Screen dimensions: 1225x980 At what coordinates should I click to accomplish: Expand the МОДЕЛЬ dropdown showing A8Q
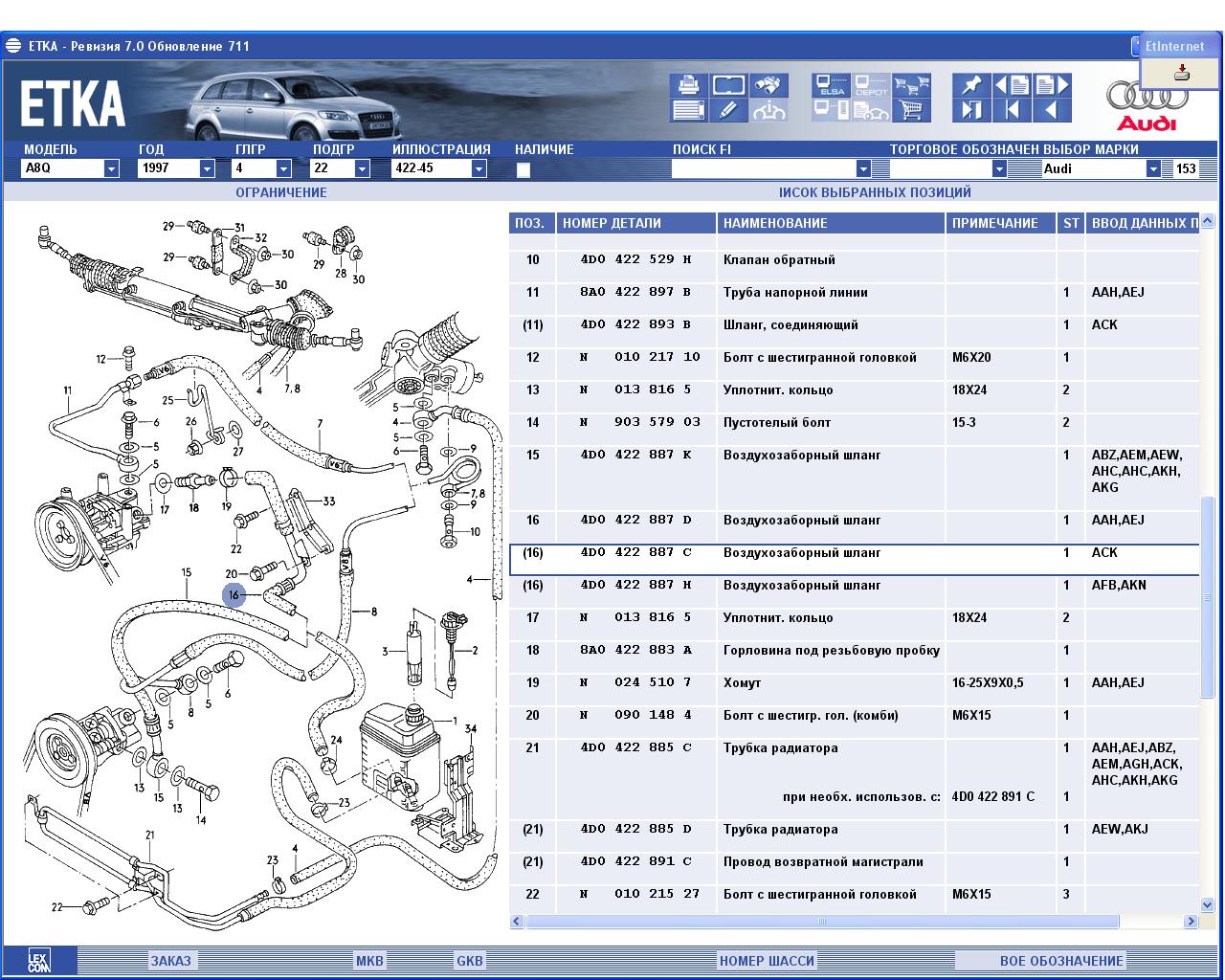coord(111,168)
